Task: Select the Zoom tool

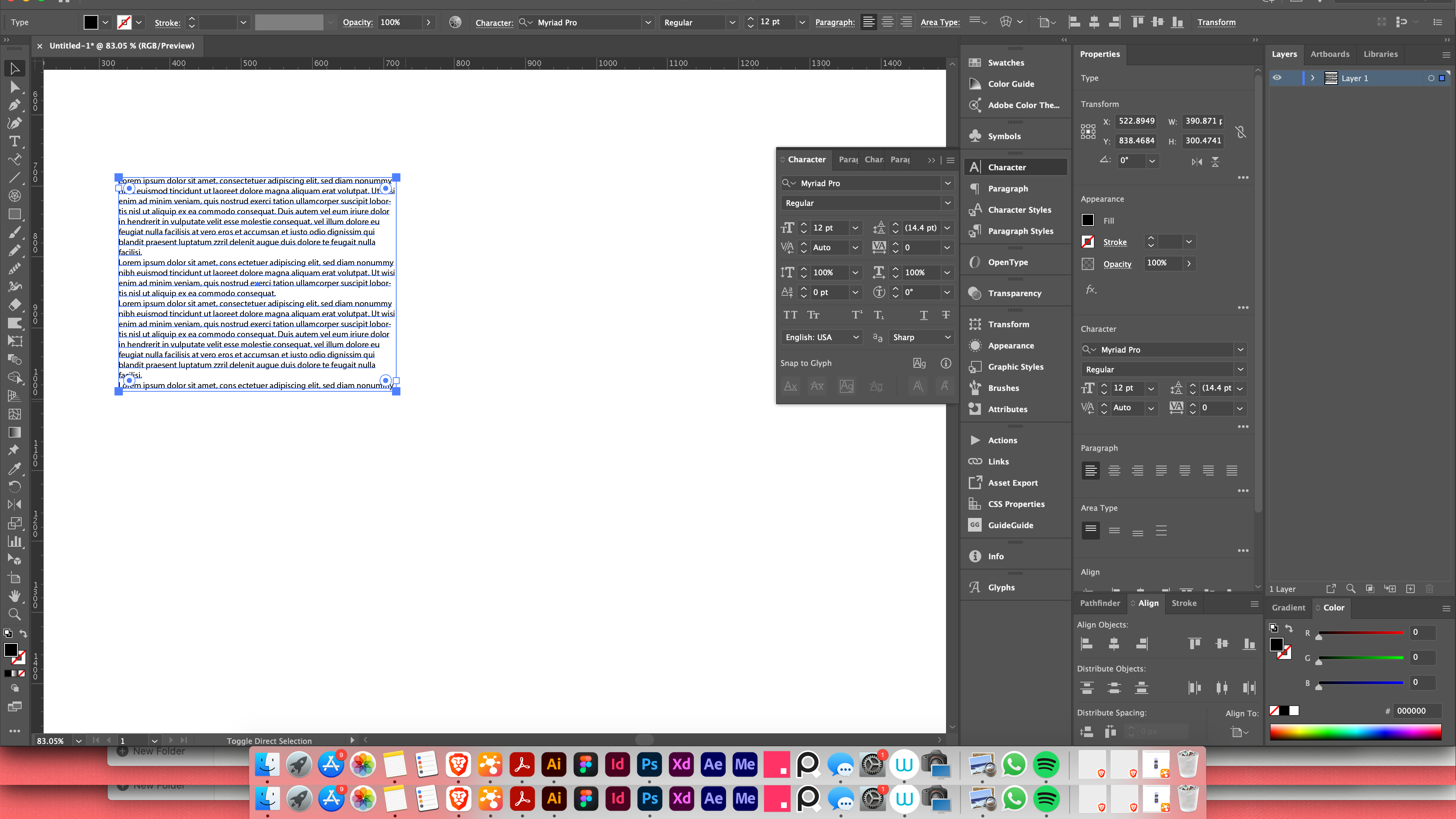Action: coord(15,614)
